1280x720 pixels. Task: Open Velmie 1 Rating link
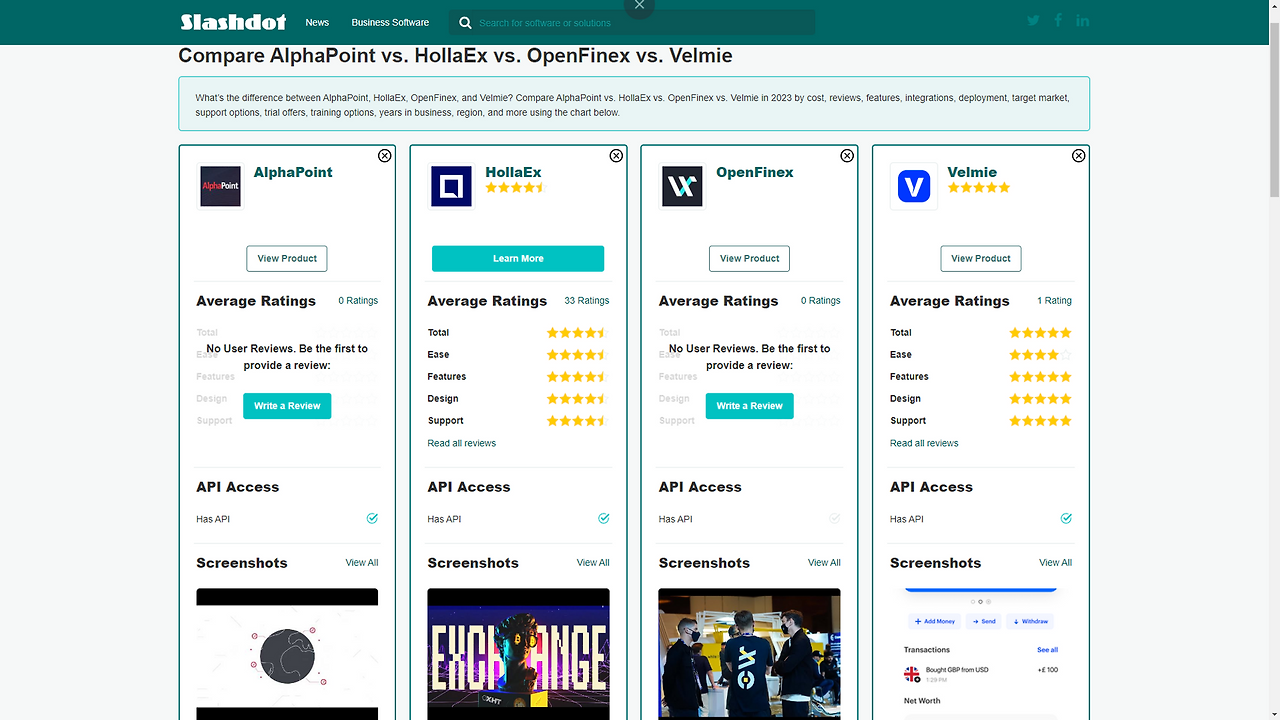[1054, 300]
